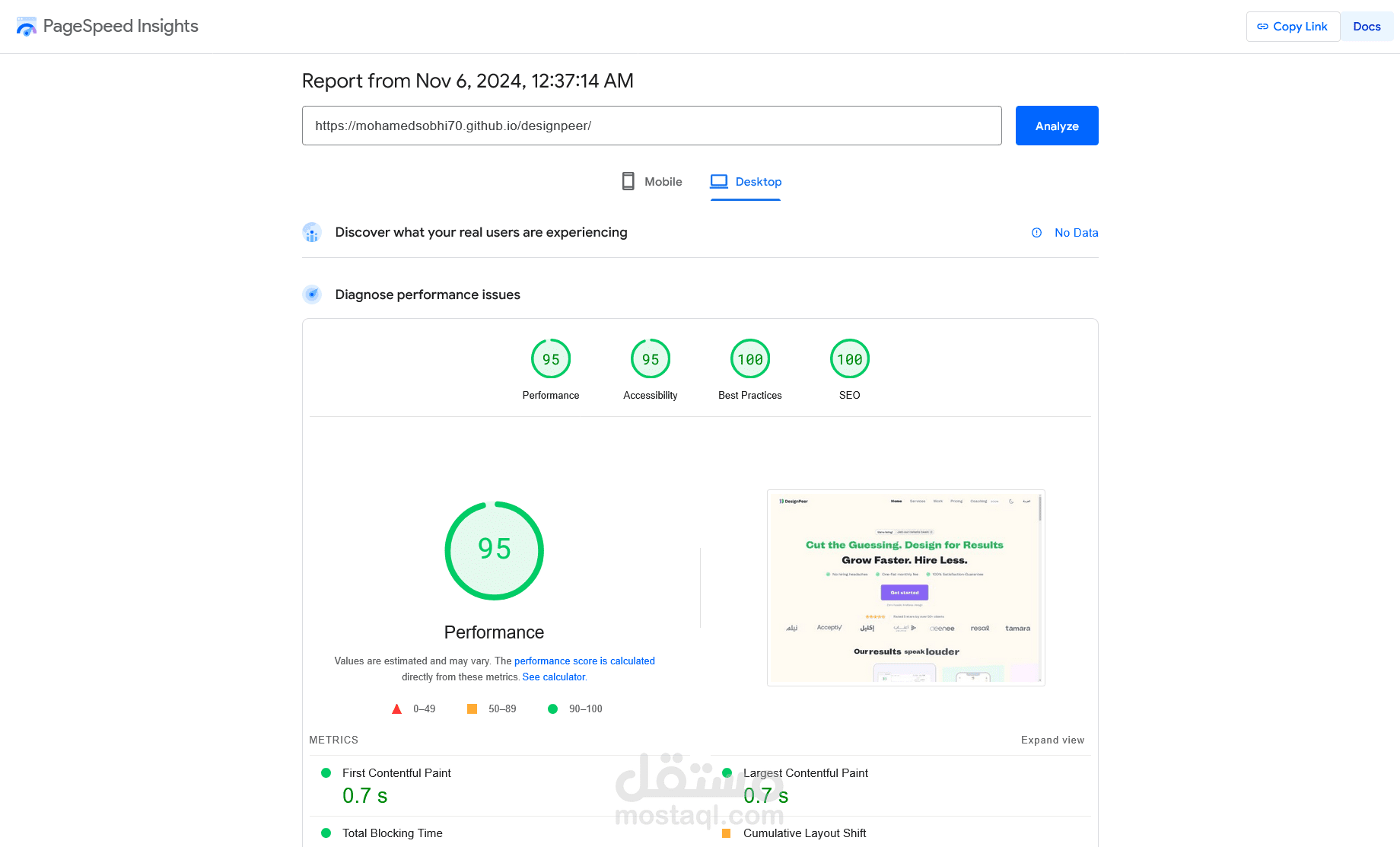Click the Total Blocking Time metric label
Image resolution: width=1400 pixels, height=847 pixels.
click(393, 833)
